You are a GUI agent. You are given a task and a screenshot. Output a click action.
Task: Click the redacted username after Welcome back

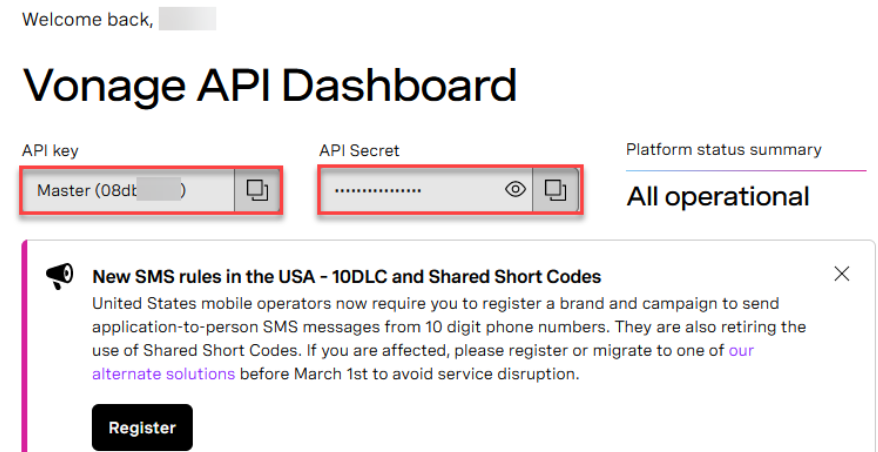[187, 19]
